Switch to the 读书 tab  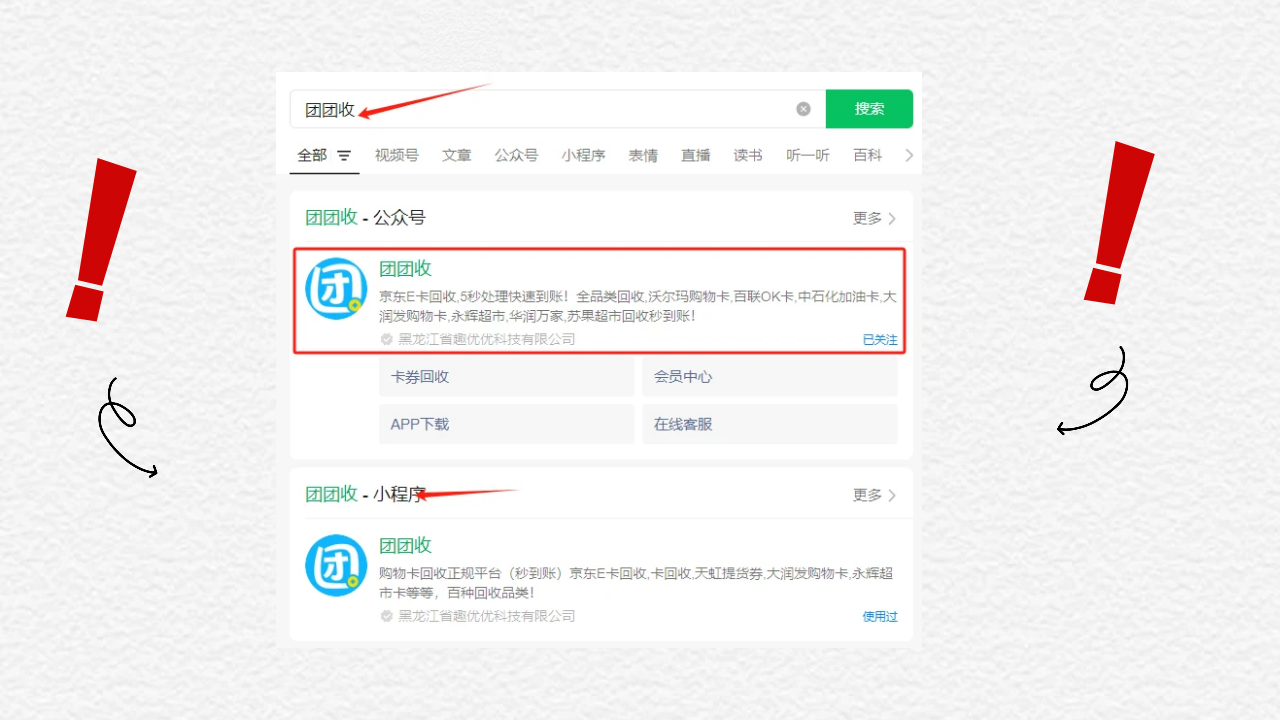748,155
